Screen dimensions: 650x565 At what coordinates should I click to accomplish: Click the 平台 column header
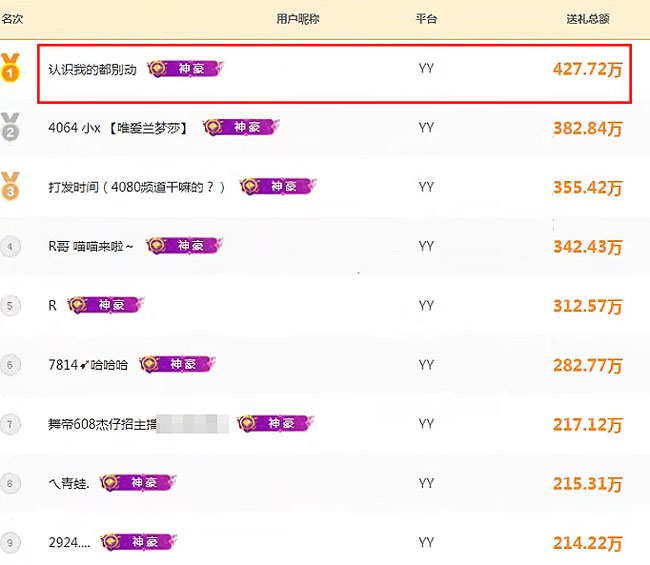coord(426,19)
